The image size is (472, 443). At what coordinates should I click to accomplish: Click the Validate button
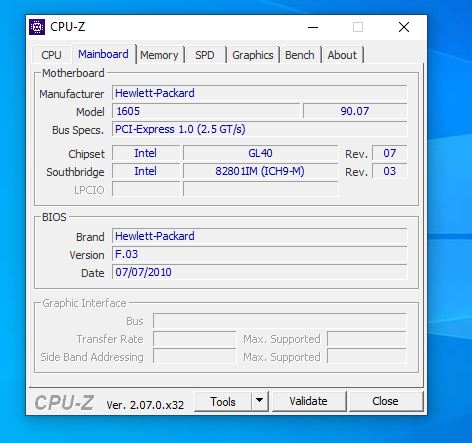pyautogui.click(x=308, y=401)
